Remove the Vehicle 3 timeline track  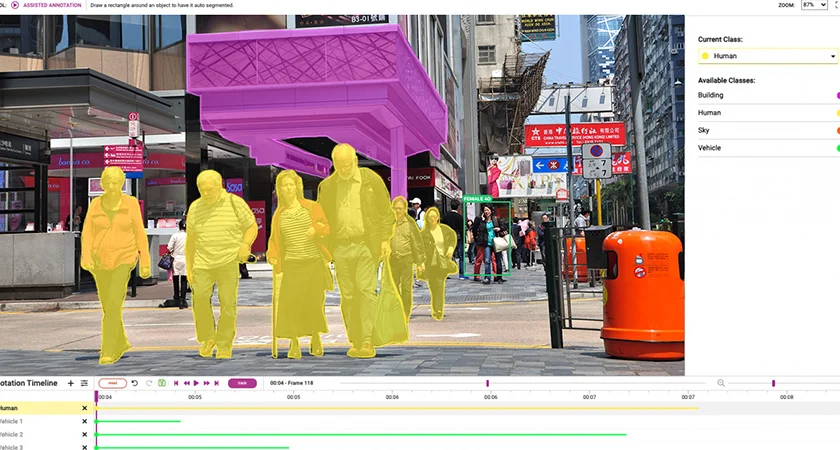(84, 447)
